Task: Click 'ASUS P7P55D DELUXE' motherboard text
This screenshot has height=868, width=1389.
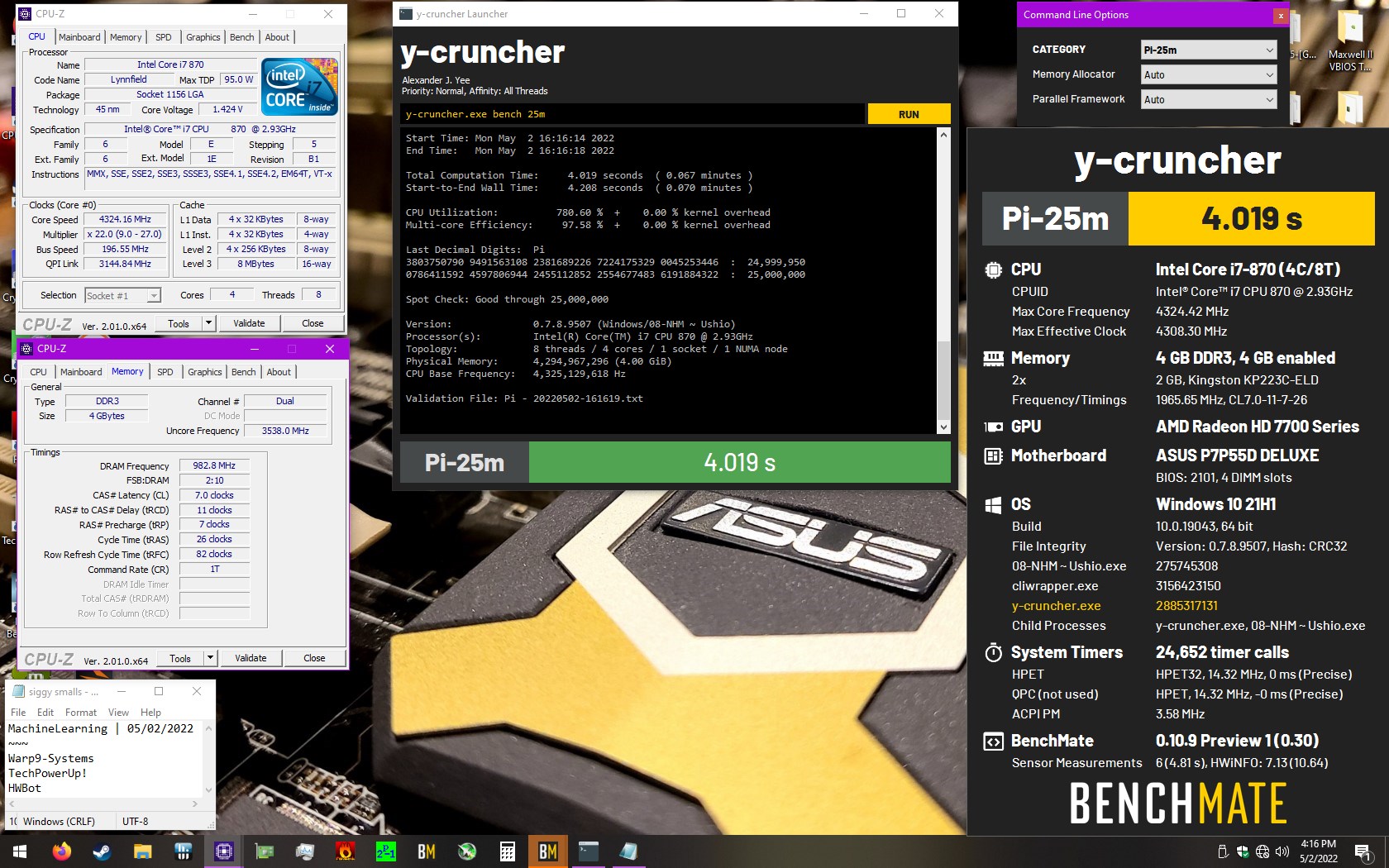Action: coord(1237,455)
